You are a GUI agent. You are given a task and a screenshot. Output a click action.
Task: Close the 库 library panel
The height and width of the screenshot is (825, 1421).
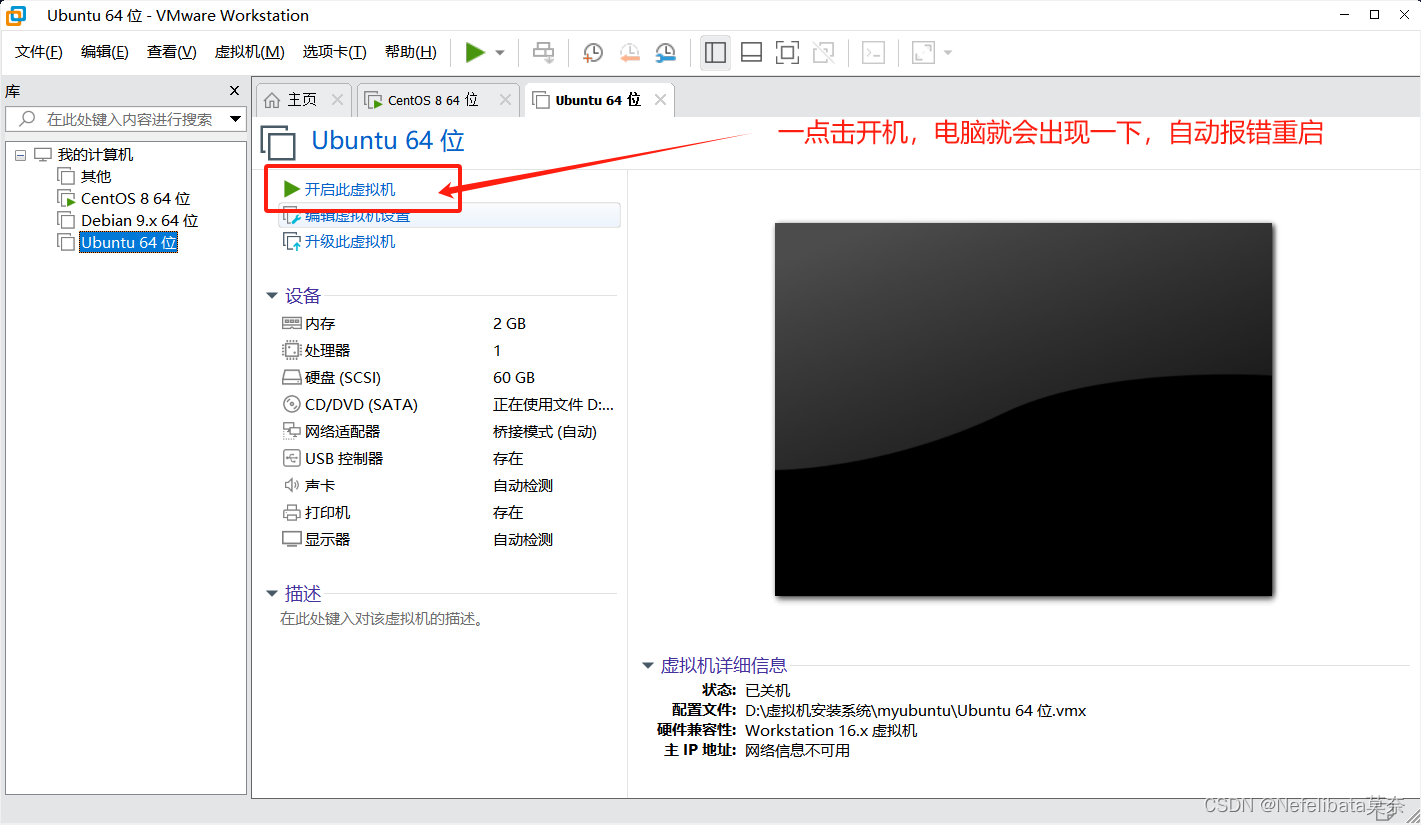pos(235,91)
